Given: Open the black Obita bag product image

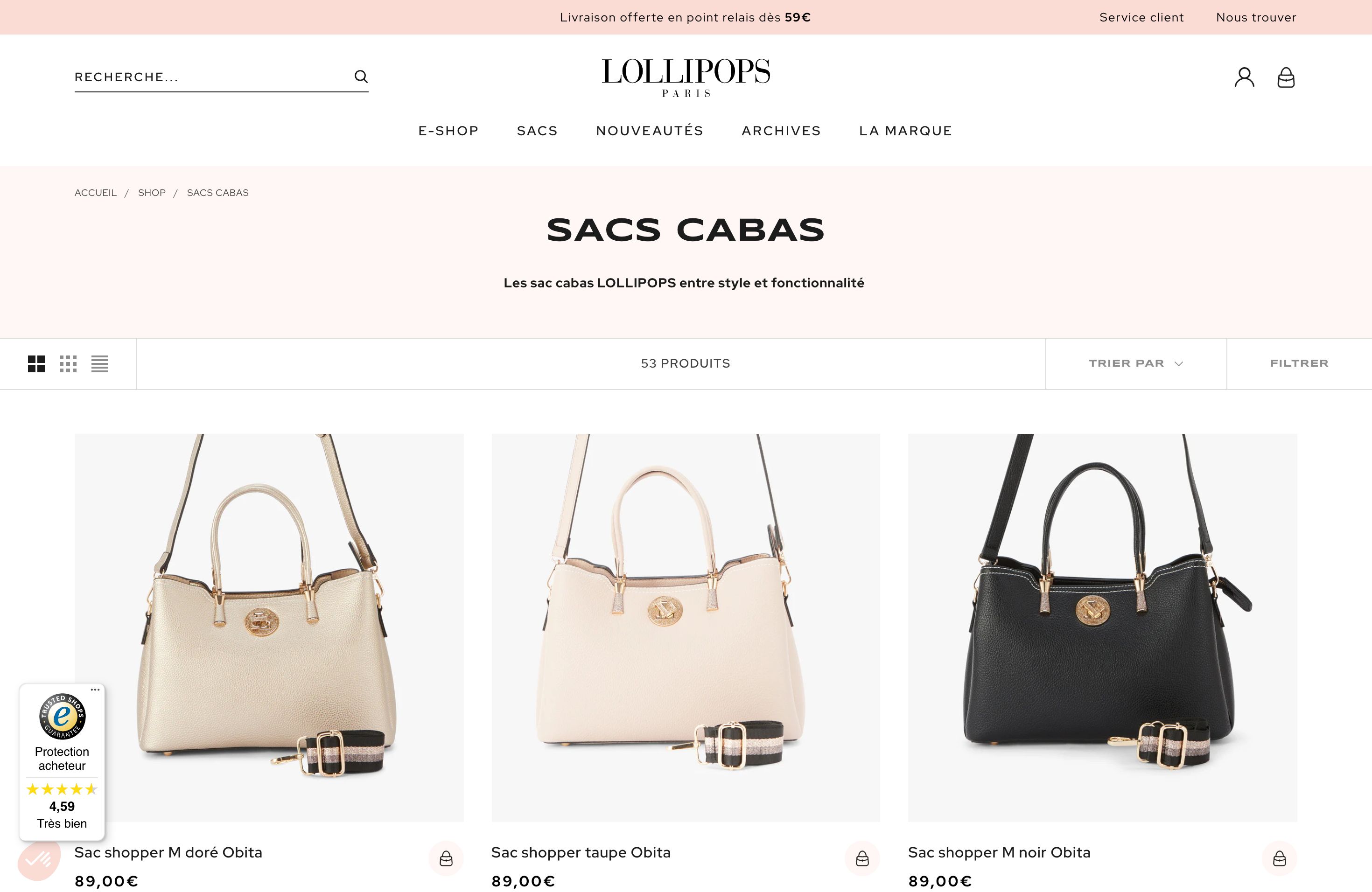Looking at the screenshot, I should 1102,627.
